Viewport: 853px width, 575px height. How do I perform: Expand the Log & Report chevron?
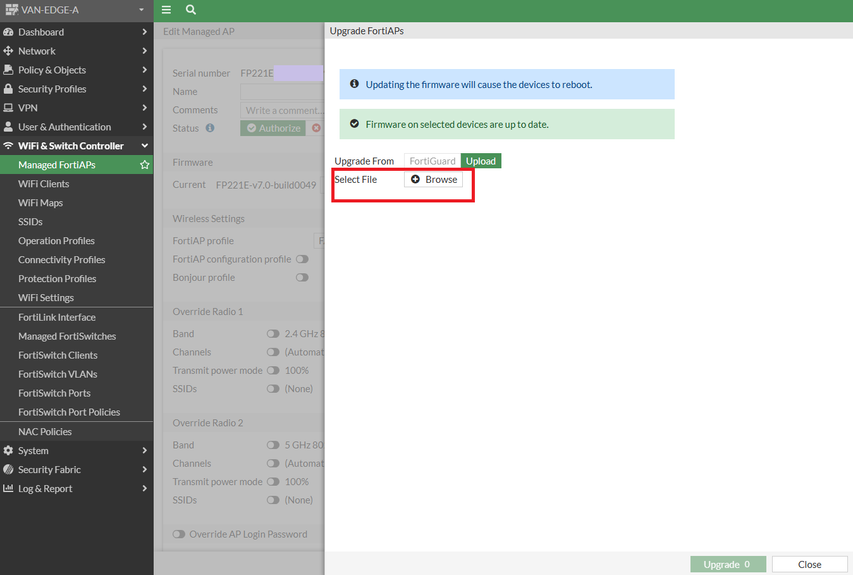144,489
